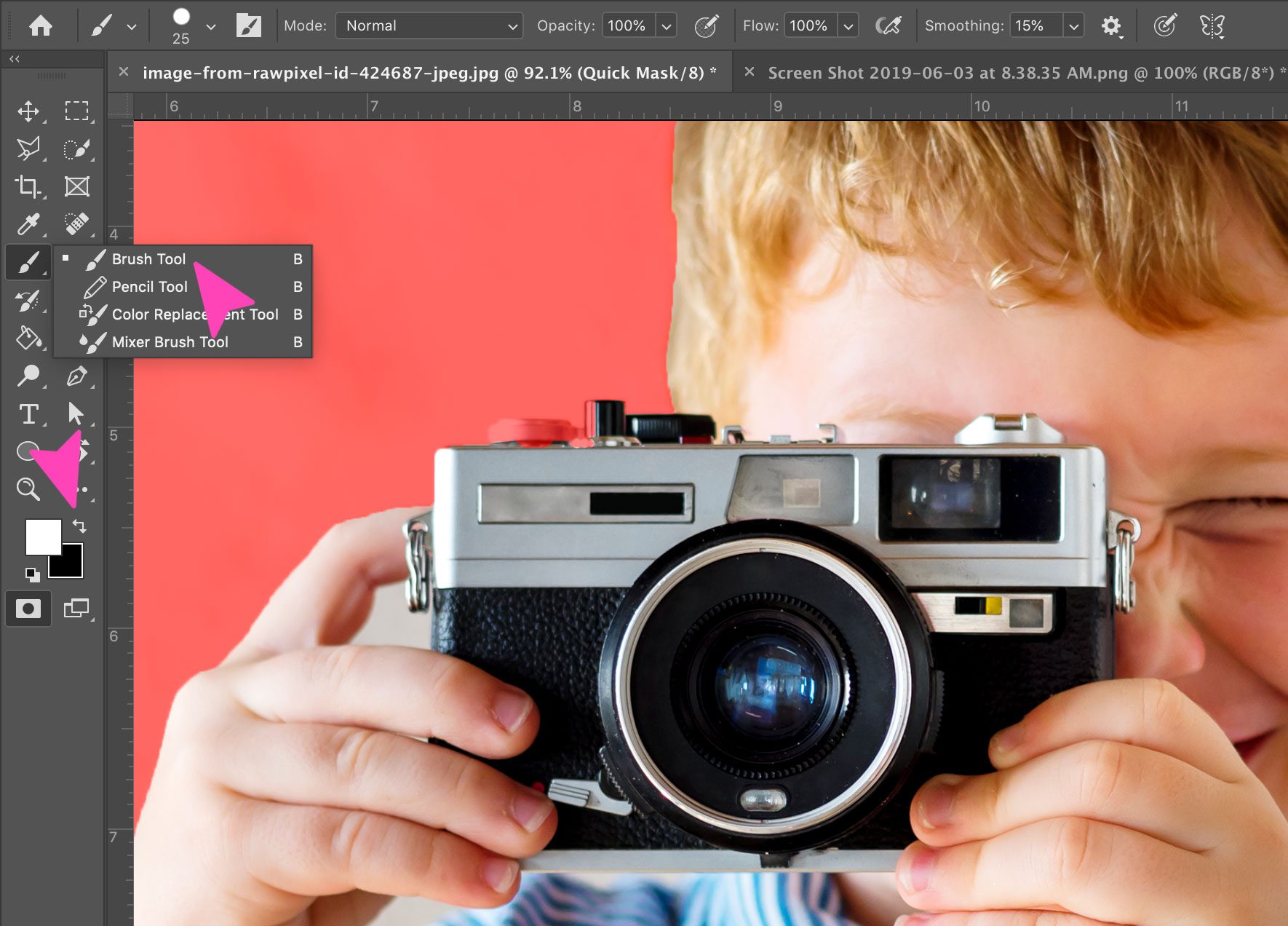This screenshot has height=926, width=1288.
Task: Choose Mixer Brush Tool from the flyout menu
Action: coord(170,341)
